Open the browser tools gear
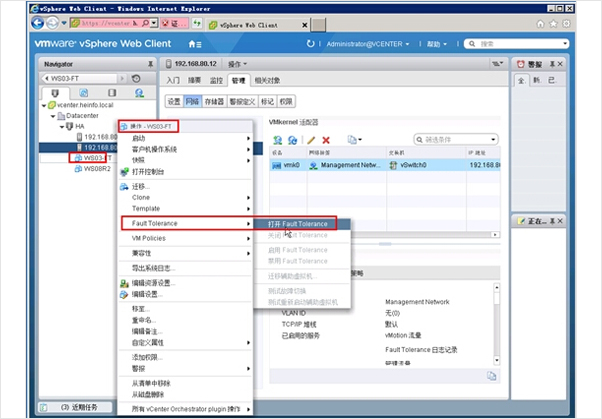Image resolution: width=602 pixels, height=419 pixels. point(566,24)
